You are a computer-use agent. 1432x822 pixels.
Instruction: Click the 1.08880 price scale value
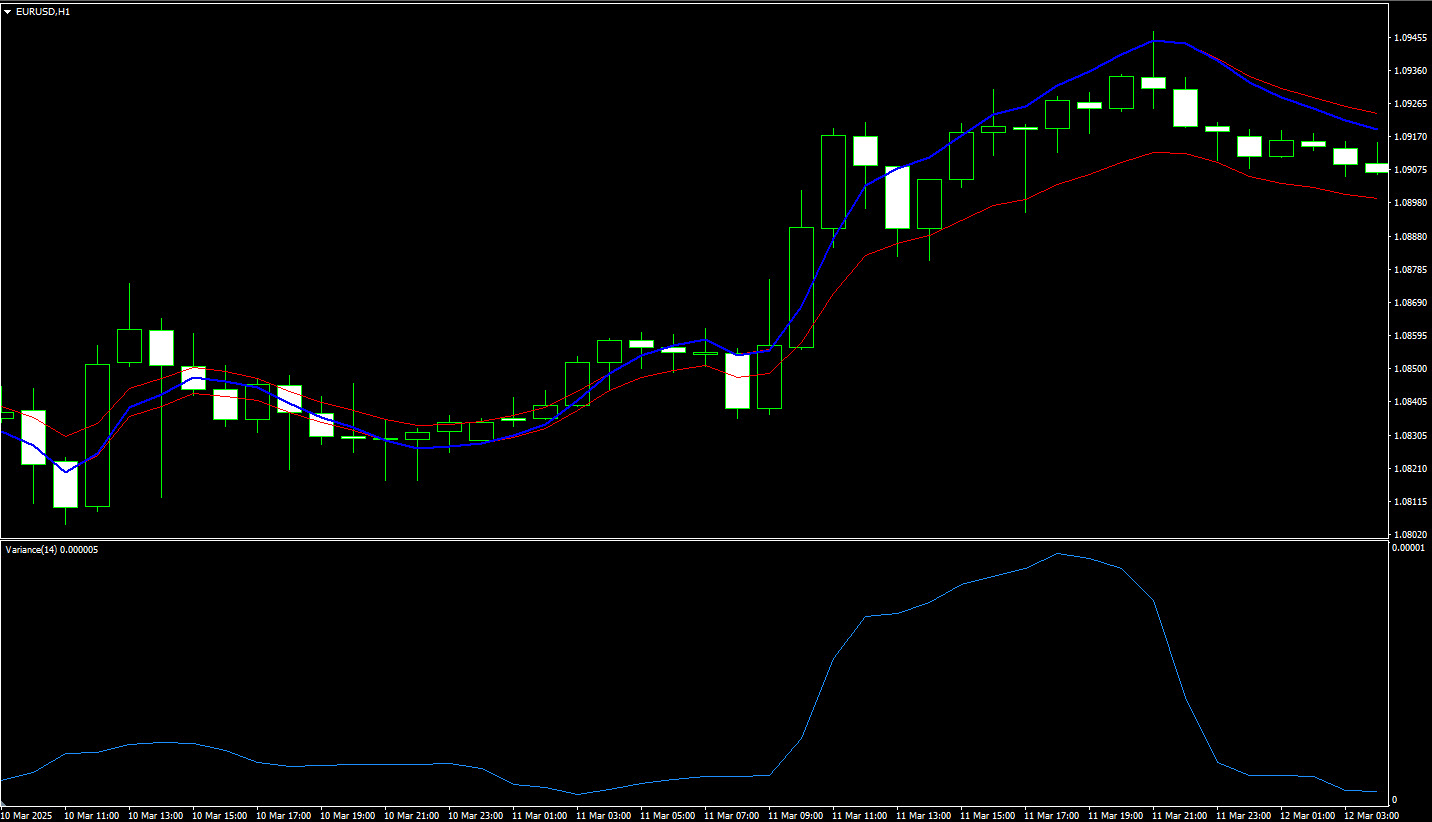(1409, 237)
